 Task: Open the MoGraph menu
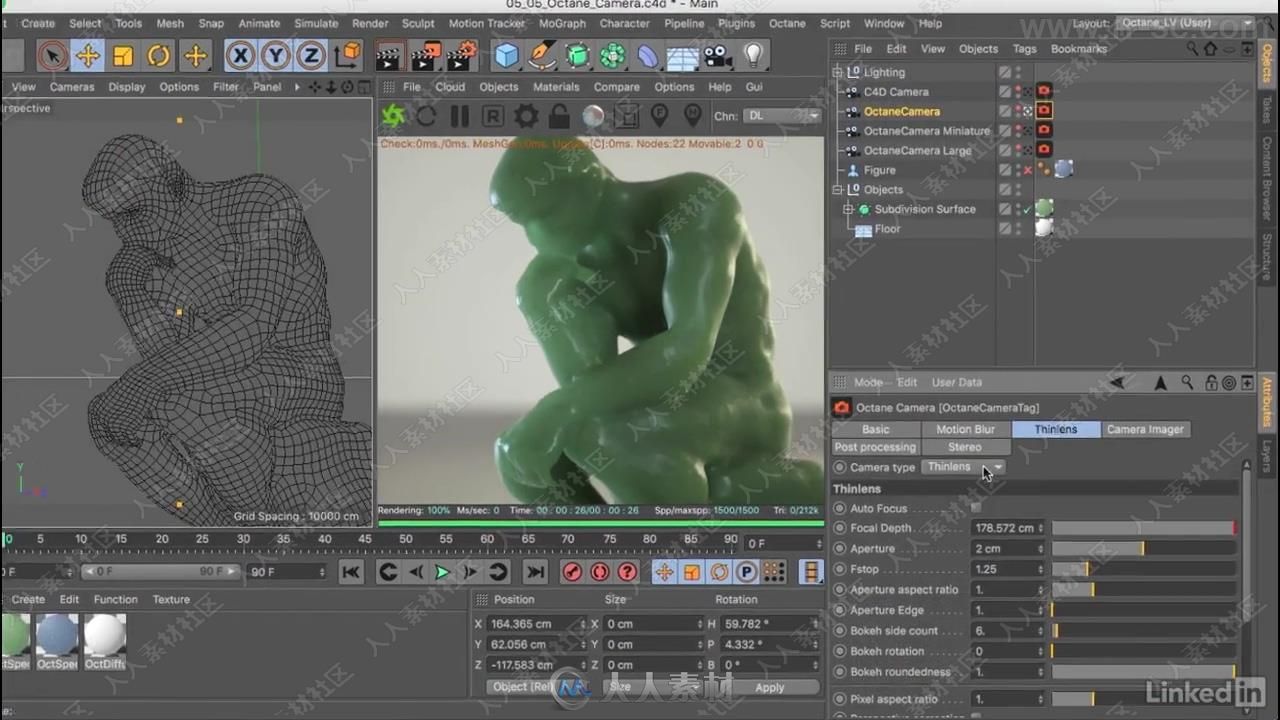click(562, 23)
